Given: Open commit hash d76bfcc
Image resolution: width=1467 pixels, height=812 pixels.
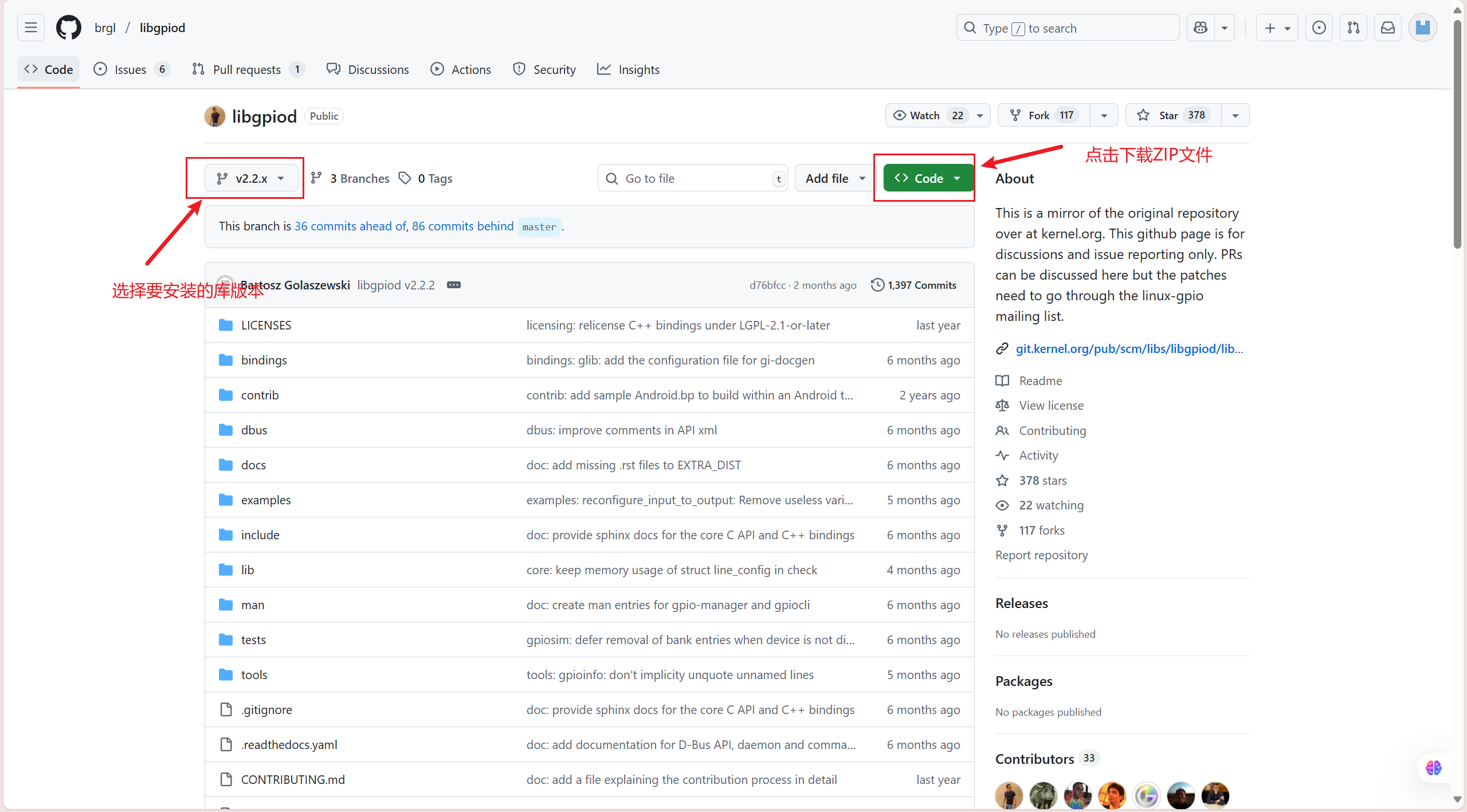Looking at the screenshot, I should (x=767, y=285).
